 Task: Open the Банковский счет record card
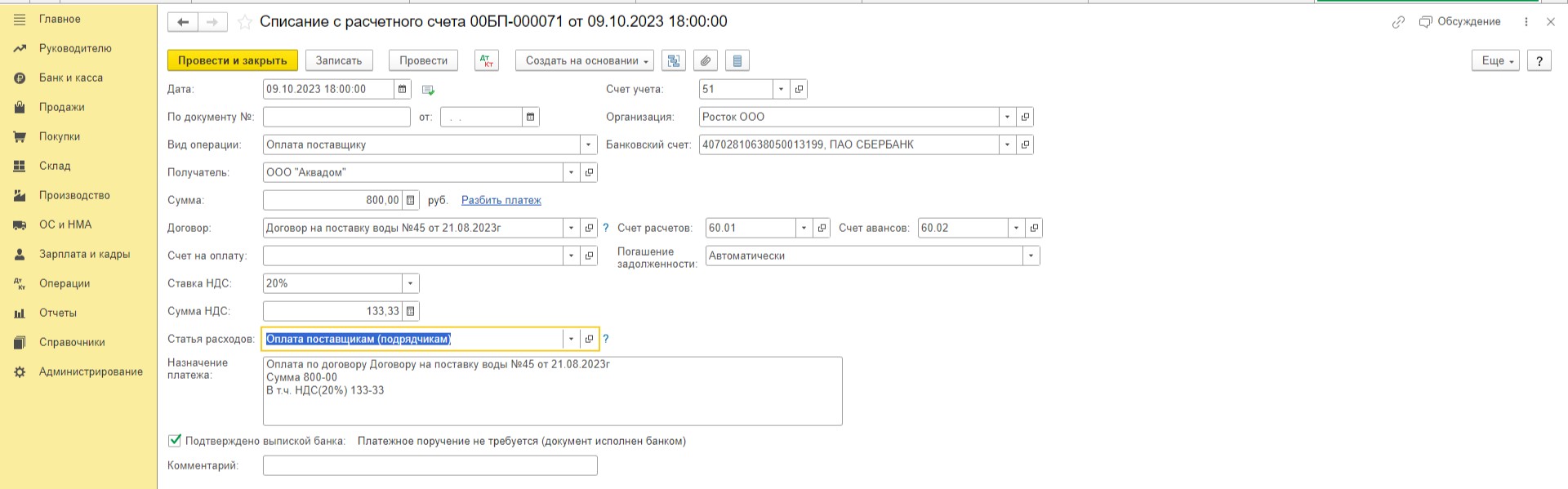(1025, 144)
